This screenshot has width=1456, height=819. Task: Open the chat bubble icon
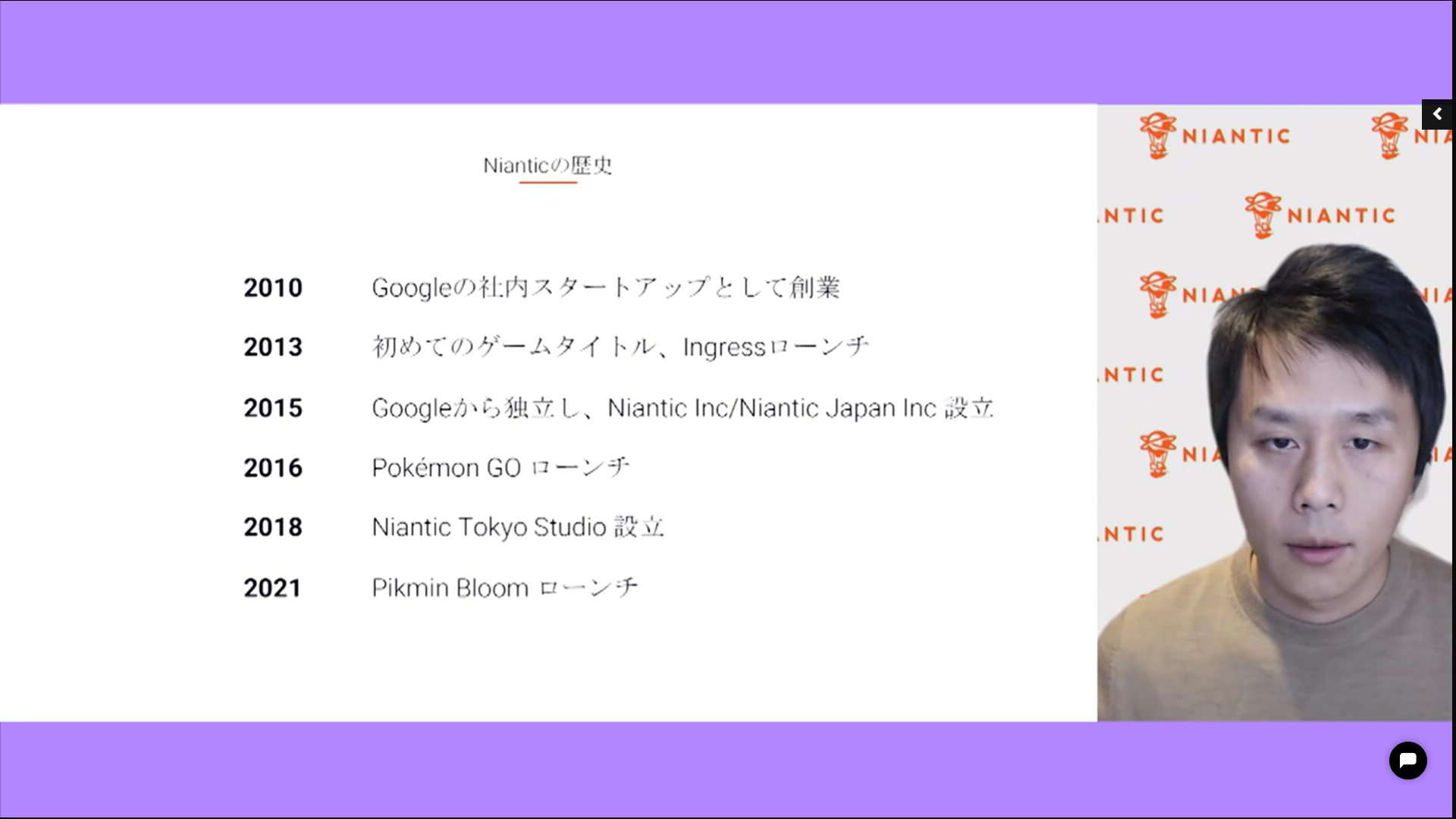[x=1408, y=761]
